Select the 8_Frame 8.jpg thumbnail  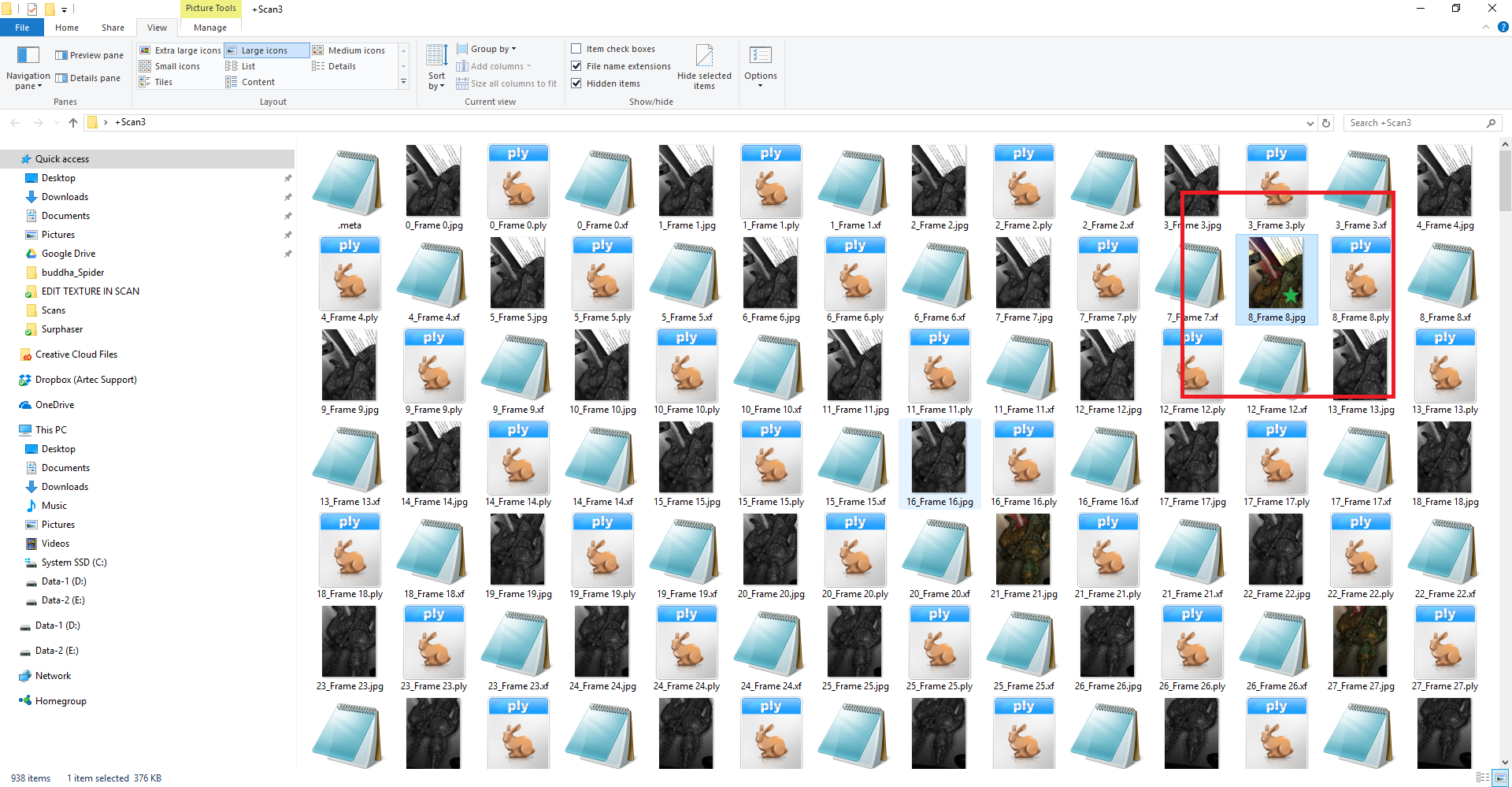1276,274
